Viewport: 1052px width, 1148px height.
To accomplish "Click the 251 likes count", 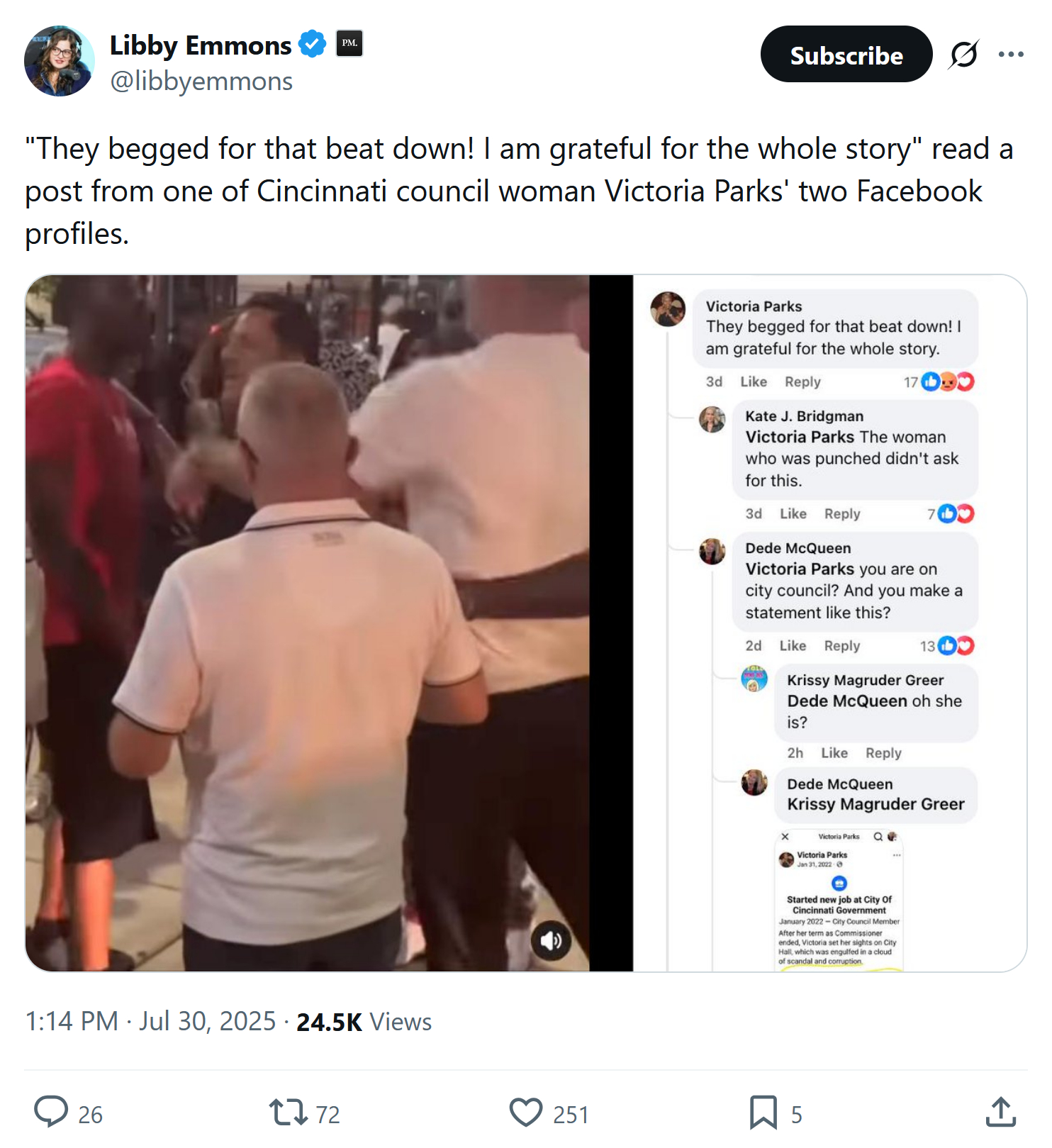I will tap(571, 1115).
